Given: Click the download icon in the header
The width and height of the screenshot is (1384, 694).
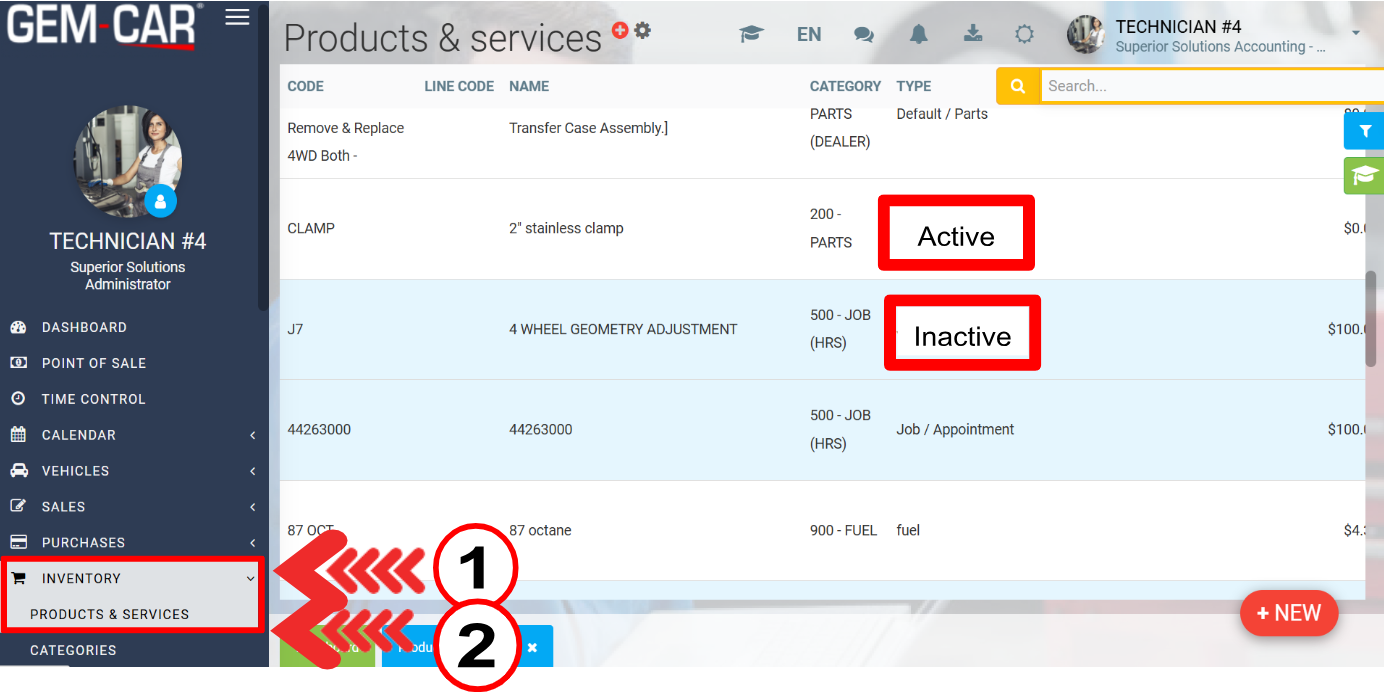Looking at the screenshot, I should [971, 34].
